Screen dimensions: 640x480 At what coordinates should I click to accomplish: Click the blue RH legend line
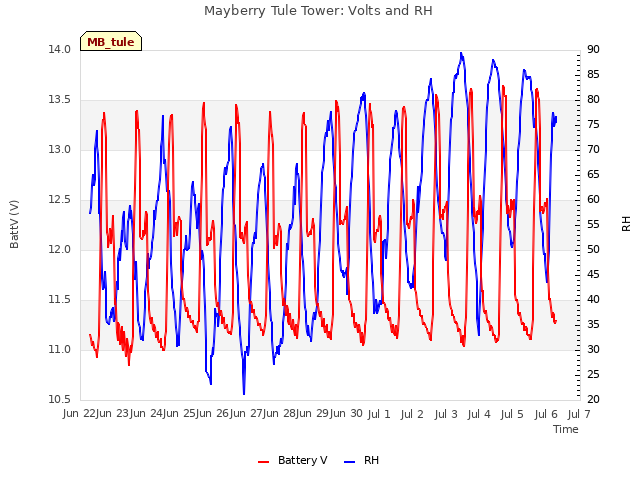[x=350, y=462]
